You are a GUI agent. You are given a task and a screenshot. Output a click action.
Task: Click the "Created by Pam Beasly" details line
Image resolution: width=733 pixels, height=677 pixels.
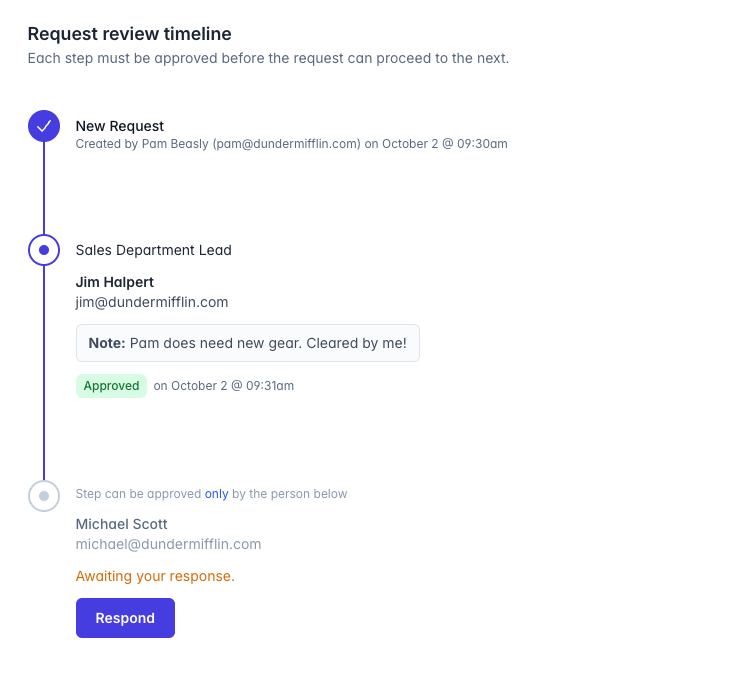291,144
